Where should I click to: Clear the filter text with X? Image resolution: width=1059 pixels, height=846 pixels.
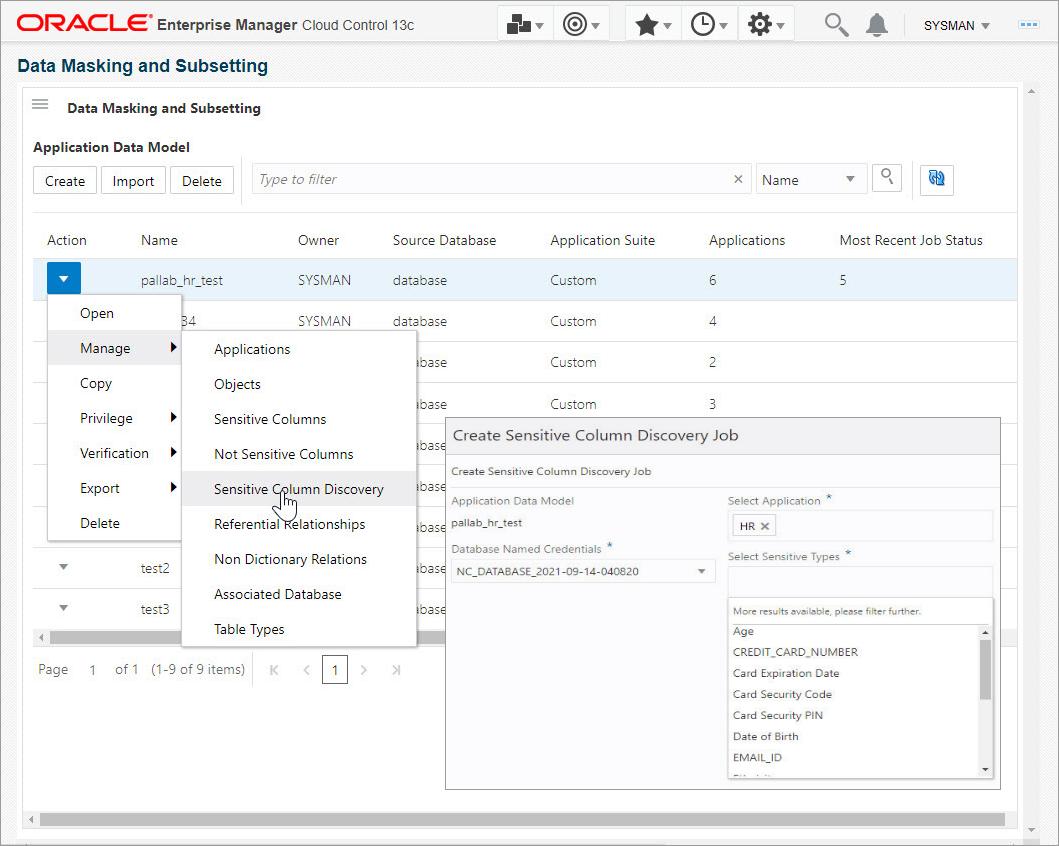[738, 179]
